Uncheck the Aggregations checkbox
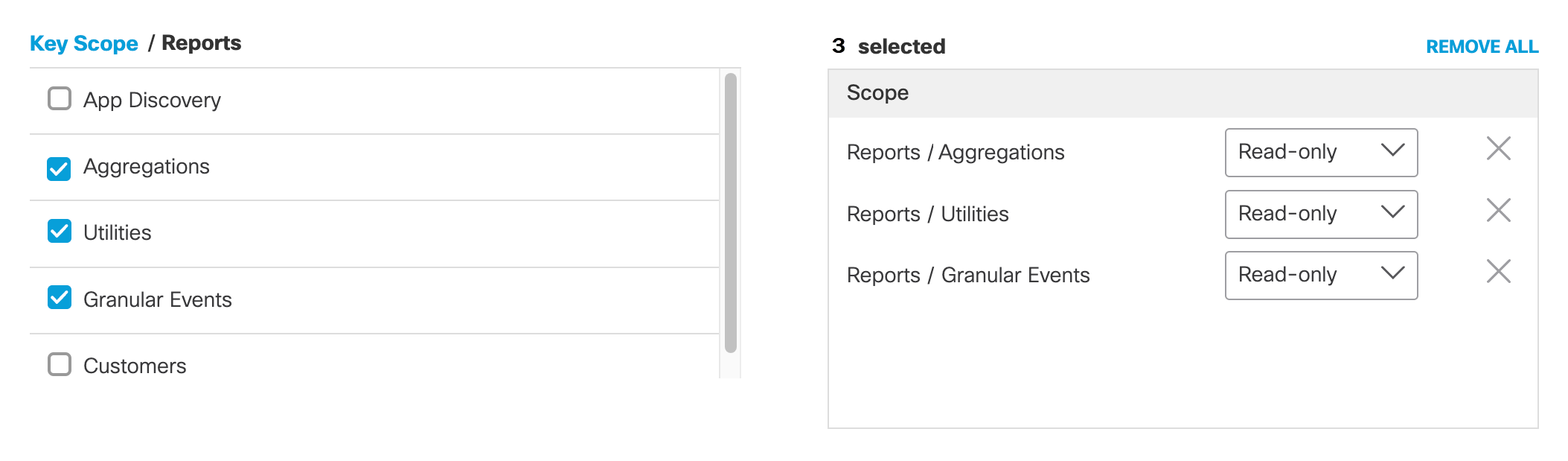Viewport: 1568px width, 461px height. [x=60, y=168]
